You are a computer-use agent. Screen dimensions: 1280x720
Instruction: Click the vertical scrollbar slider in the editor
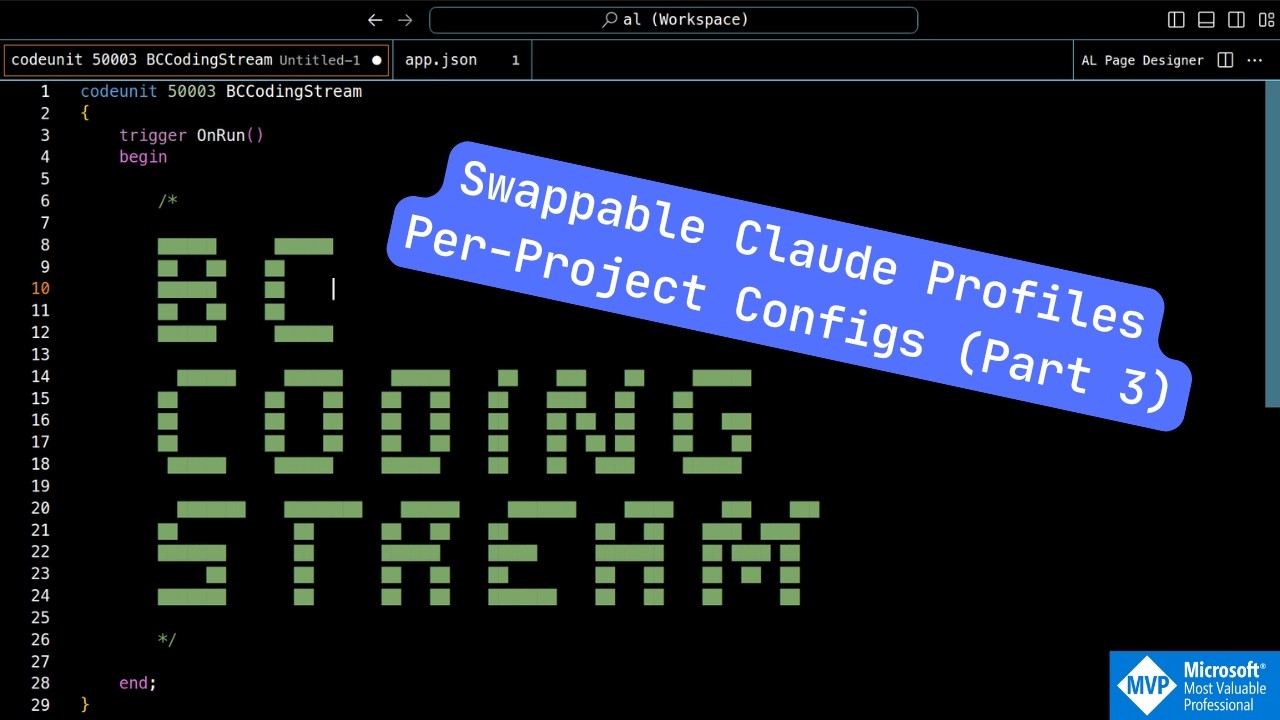(1273, 244)
